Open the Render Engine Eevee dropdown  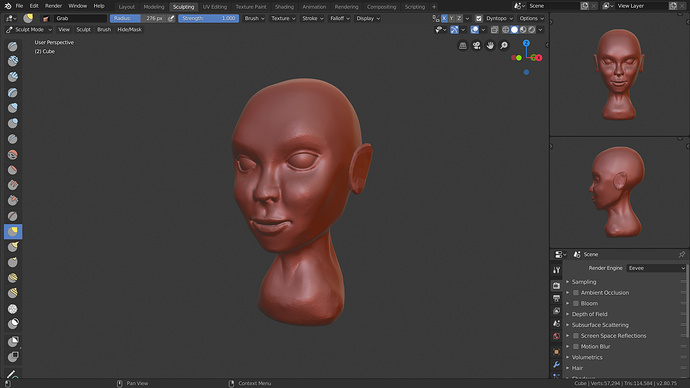[x=656, y=268]
